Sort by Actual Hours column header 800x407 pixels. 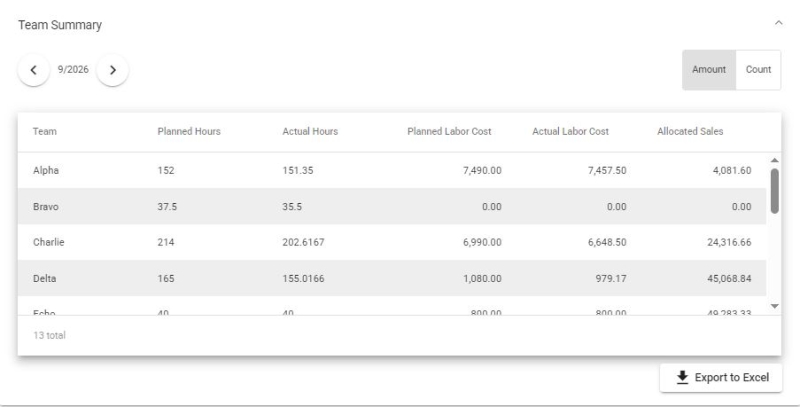click(310, 132)
